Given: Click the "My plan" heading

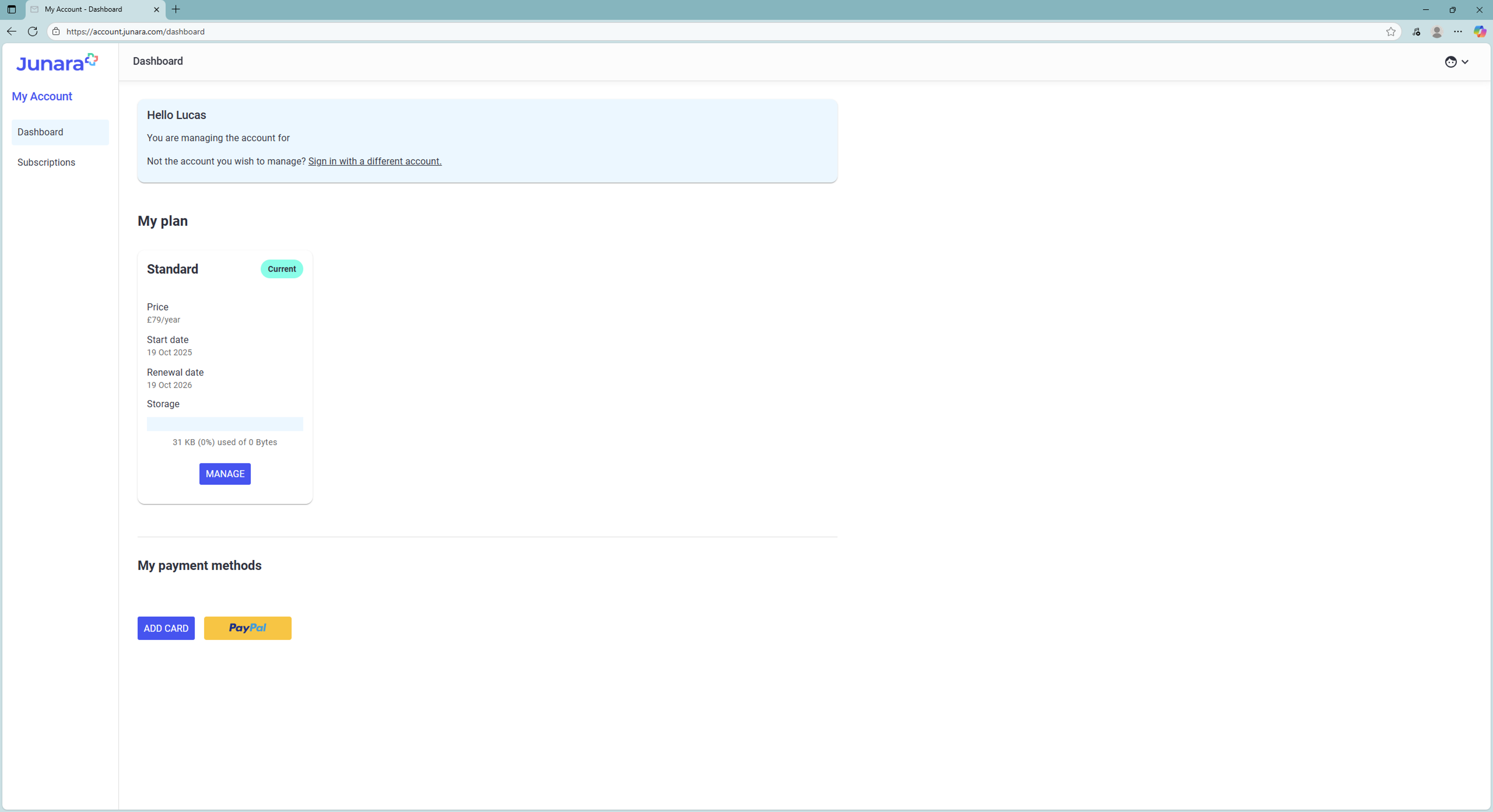Looking at the screenshot, I should point(163,221).
